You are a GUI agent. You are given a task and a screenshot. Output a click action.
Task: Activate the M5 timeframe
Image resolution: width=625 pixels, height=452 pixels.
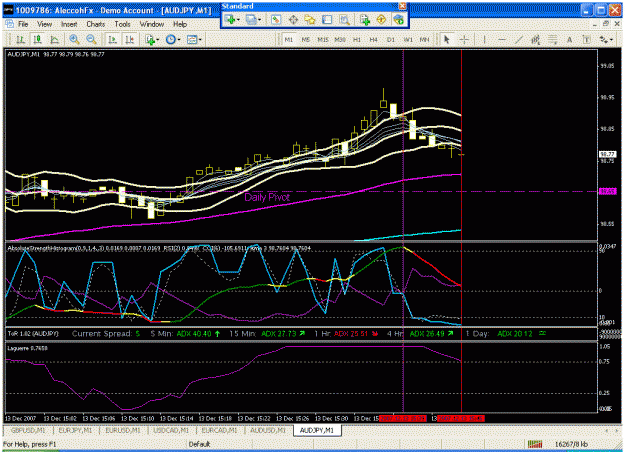click(306, 39)
